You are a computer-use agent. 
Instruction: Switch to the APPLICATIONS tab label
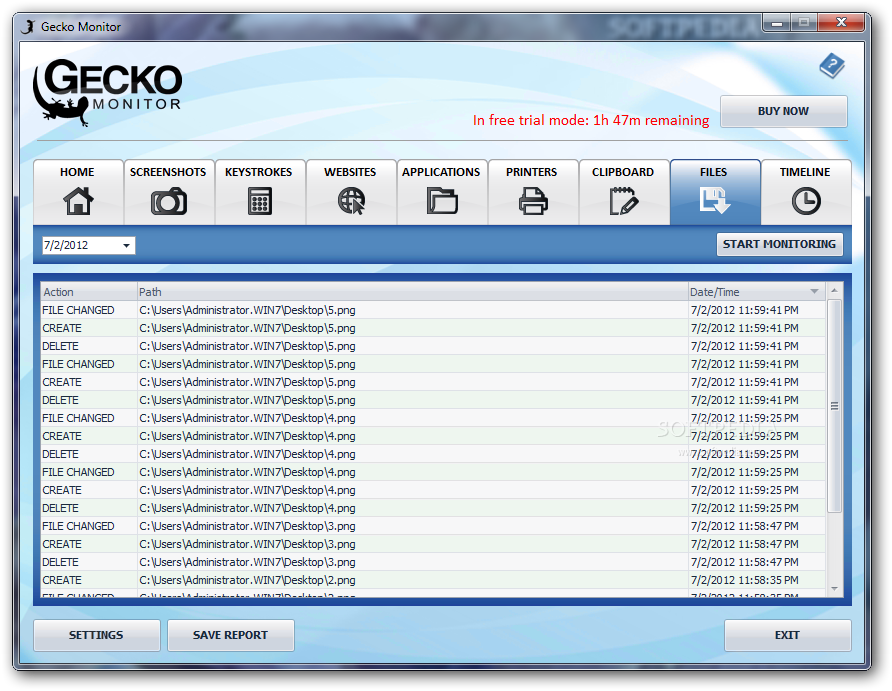coord(441,172)
